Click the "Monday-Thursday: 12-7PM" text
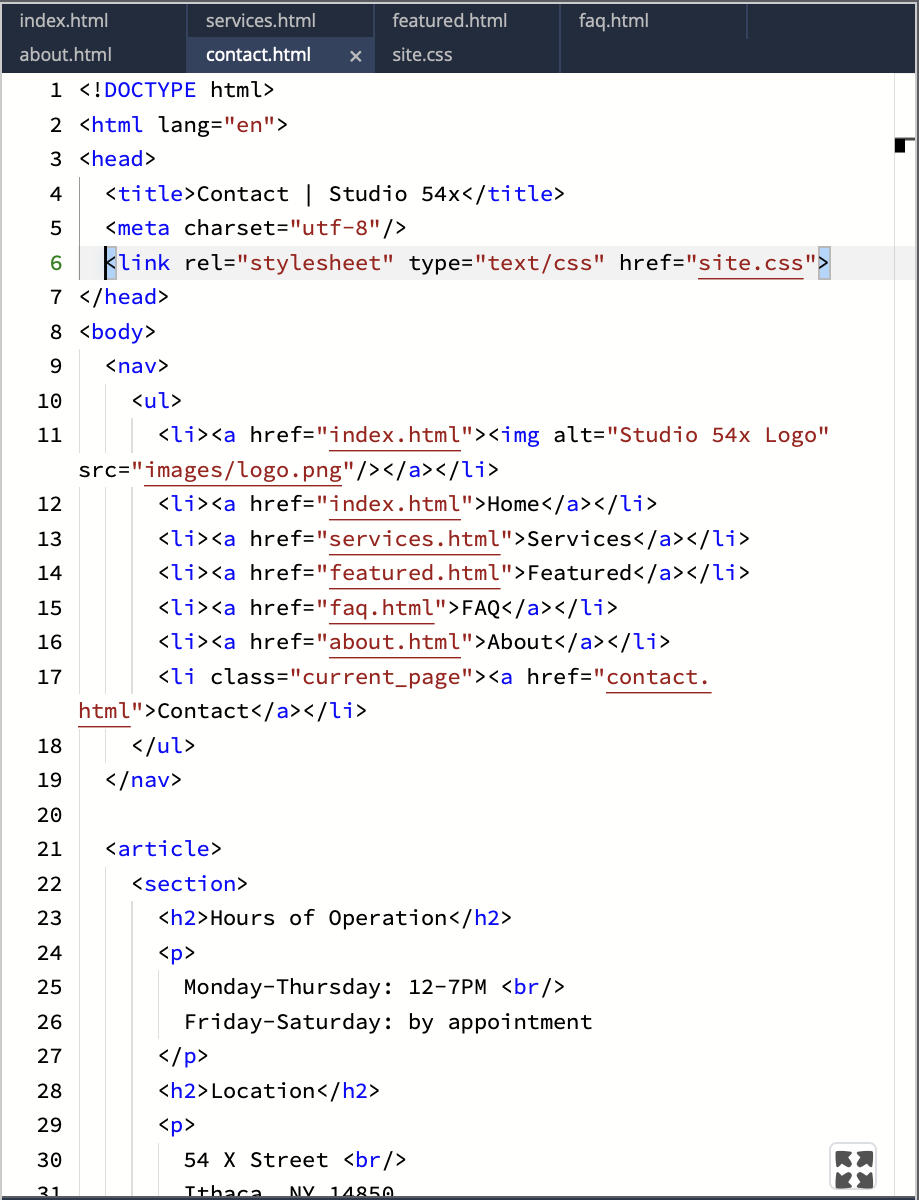 [x=335, y=987]
